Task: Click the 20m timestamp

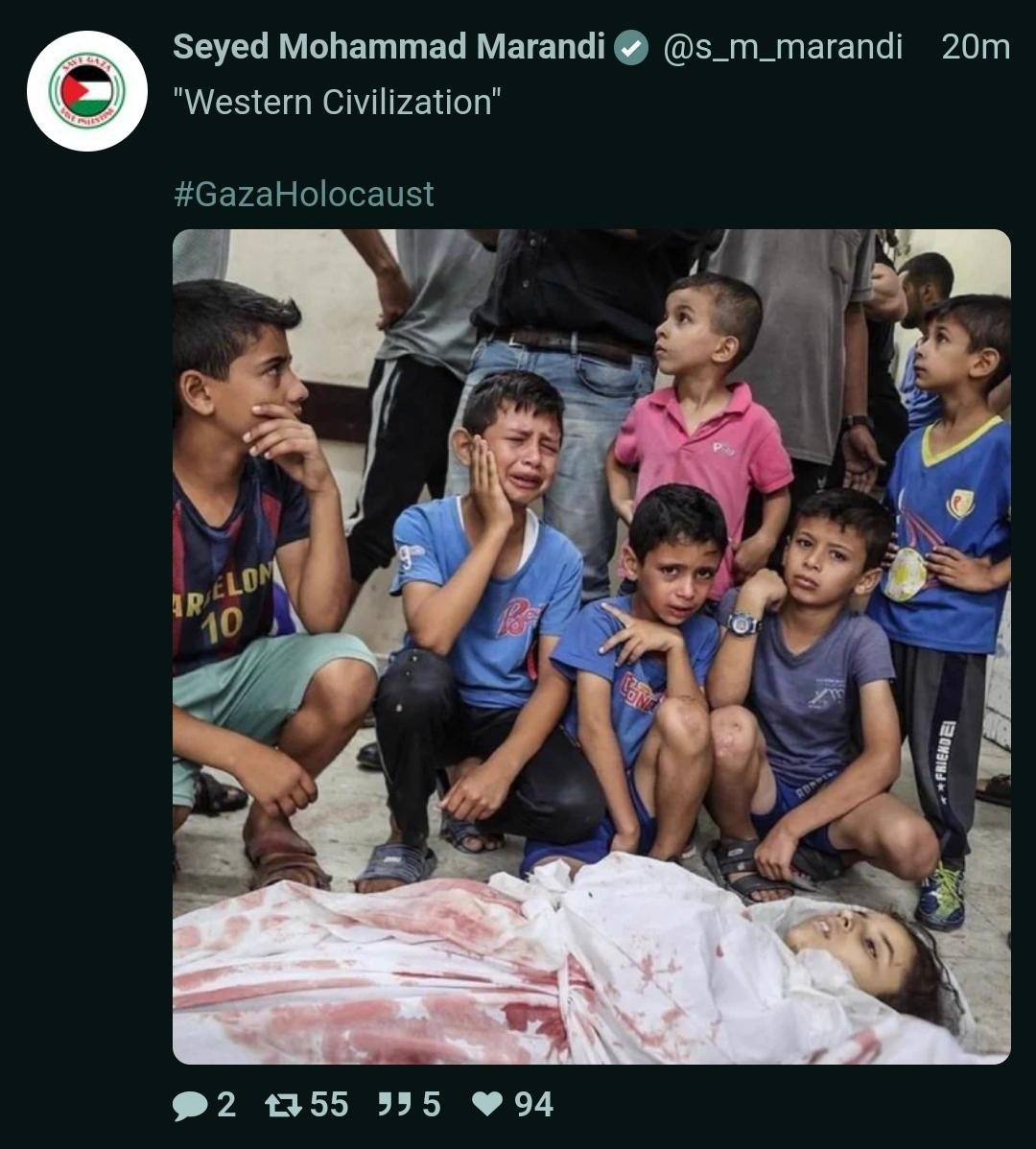Action: point(975,46)
